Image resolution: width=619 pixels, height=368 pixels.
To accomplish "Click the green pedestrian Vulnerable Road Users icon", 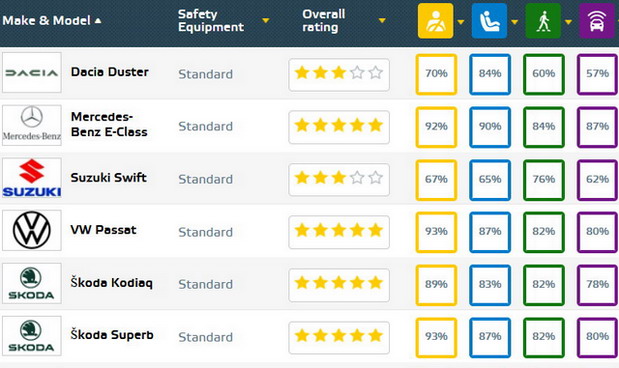I will [543, 21].
